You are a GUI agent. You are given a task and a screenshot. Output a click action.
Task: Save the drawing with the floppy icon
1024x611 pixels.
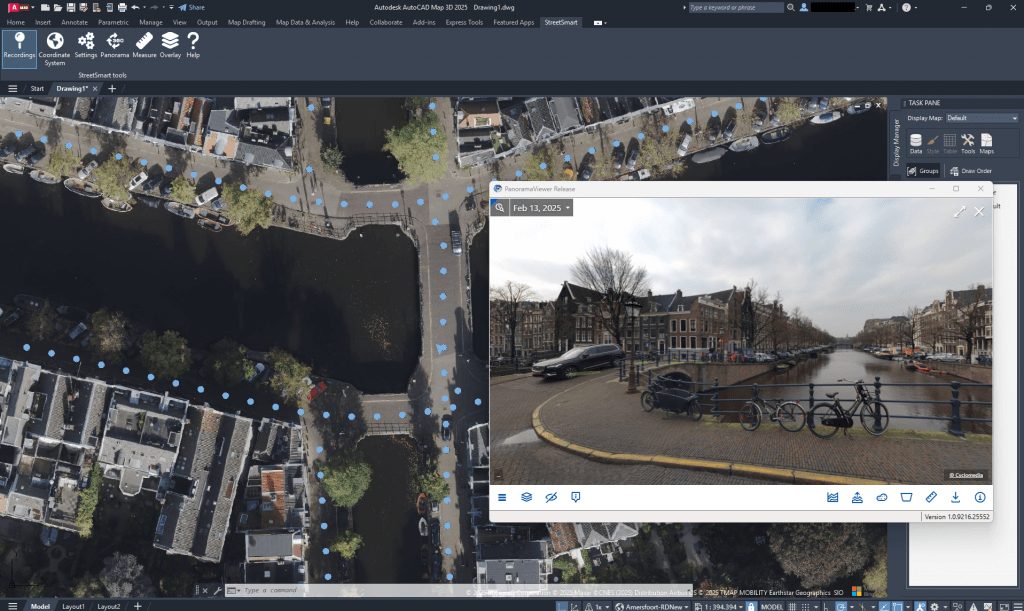71,7
